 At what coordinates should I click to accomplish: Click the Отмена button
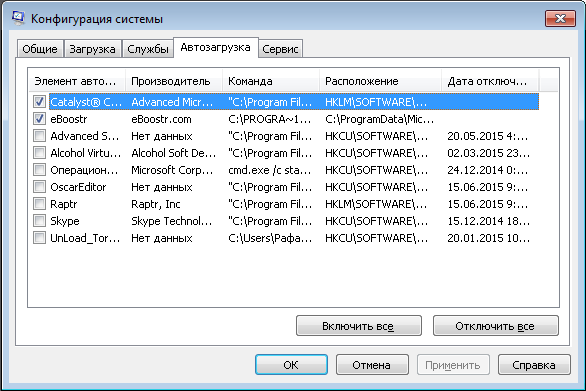click(372, 365)
